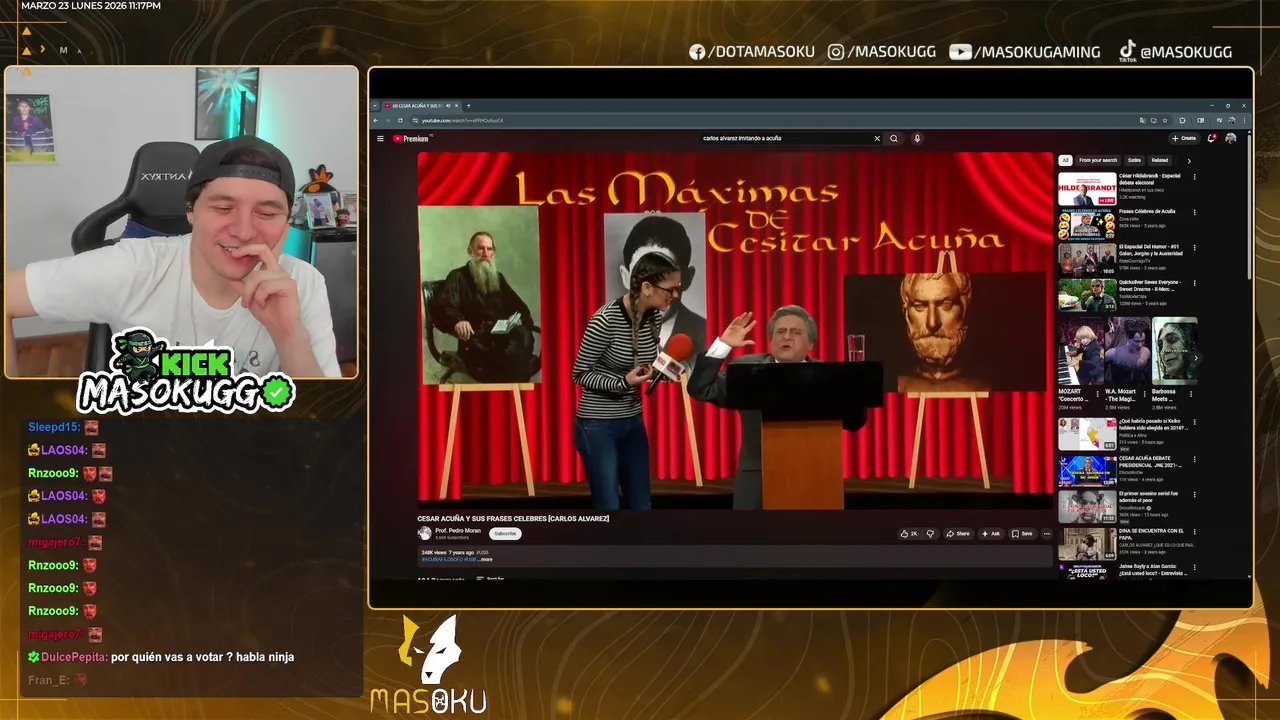Open W.A. Mozart The Magic short

pos(1127,351)
